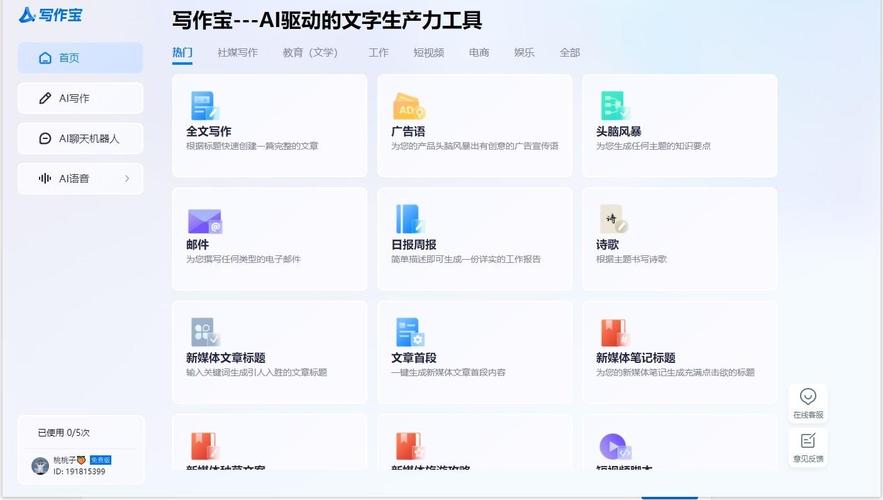
Task: Click the 意见反馈 feedback button
Action: pyautogui.click(x=808, y=447)
